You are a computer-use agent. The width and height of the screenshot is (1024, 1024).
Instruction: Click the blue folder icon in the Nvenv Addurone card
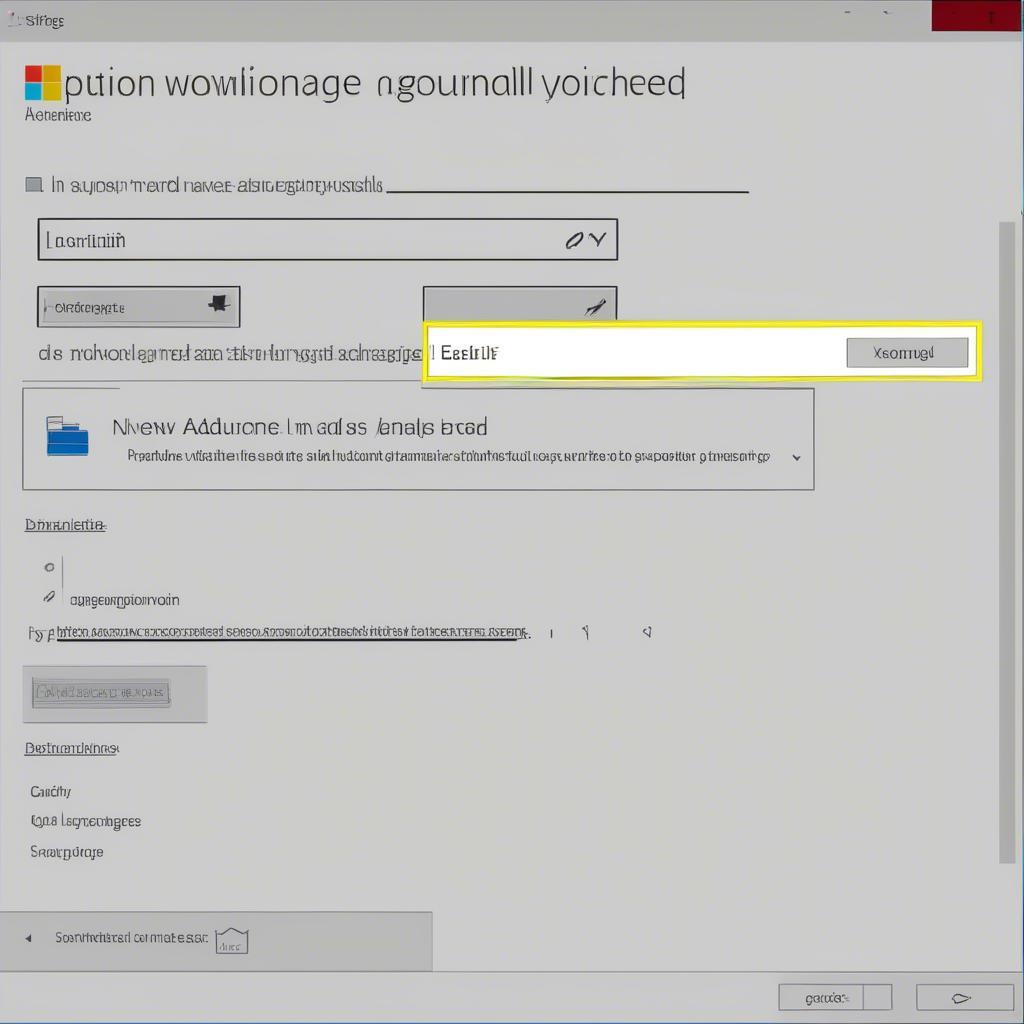click(67, 436)
